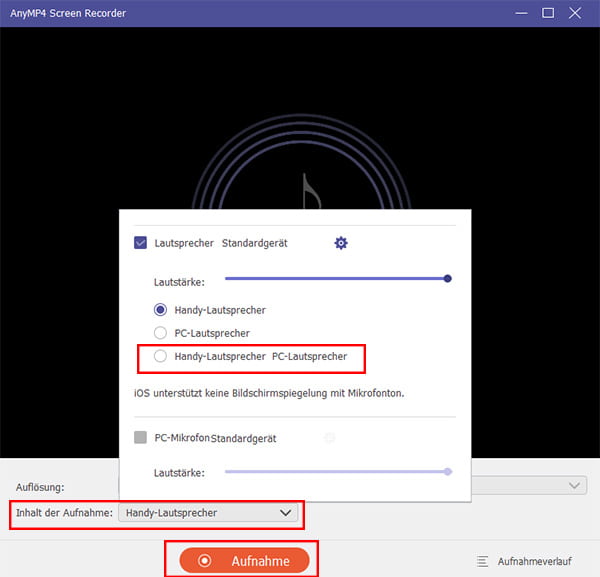Uncheck the Lautsprecher checkbox
The image size is (600, 577).
pyautogui.click(x=141, y=243)
